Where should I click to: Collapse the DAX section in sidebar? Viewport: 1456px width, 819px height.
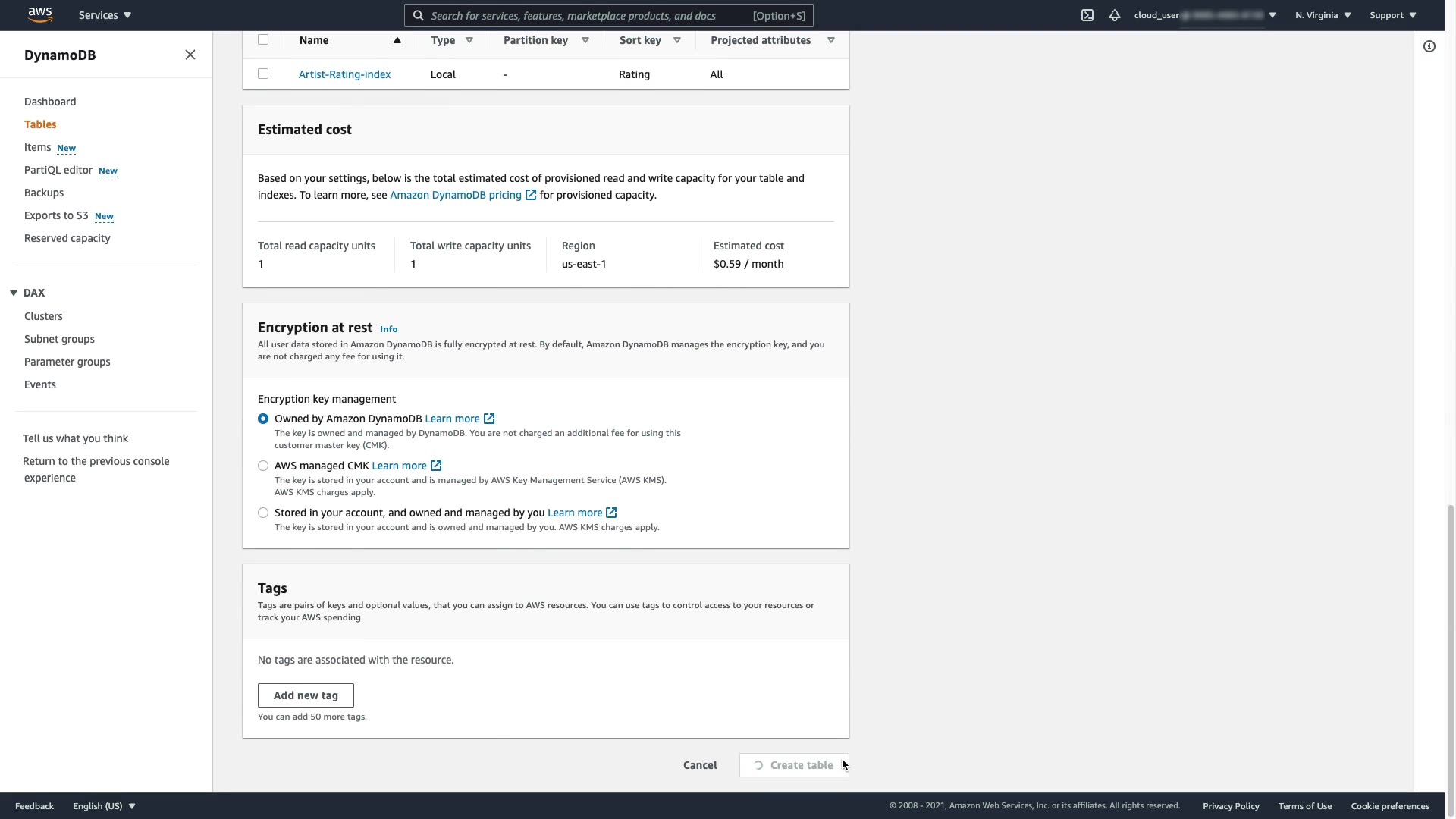pyautogui.click(x=14, y=293)
